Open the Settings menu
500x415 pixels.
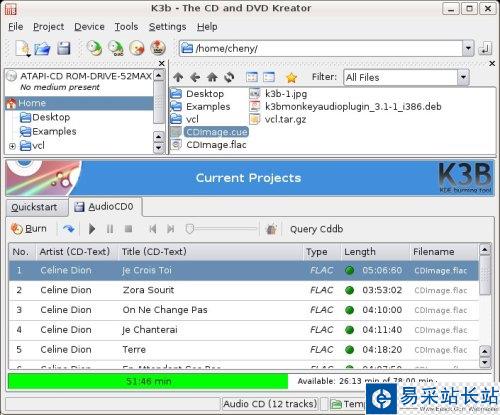(x=167, y=27)
